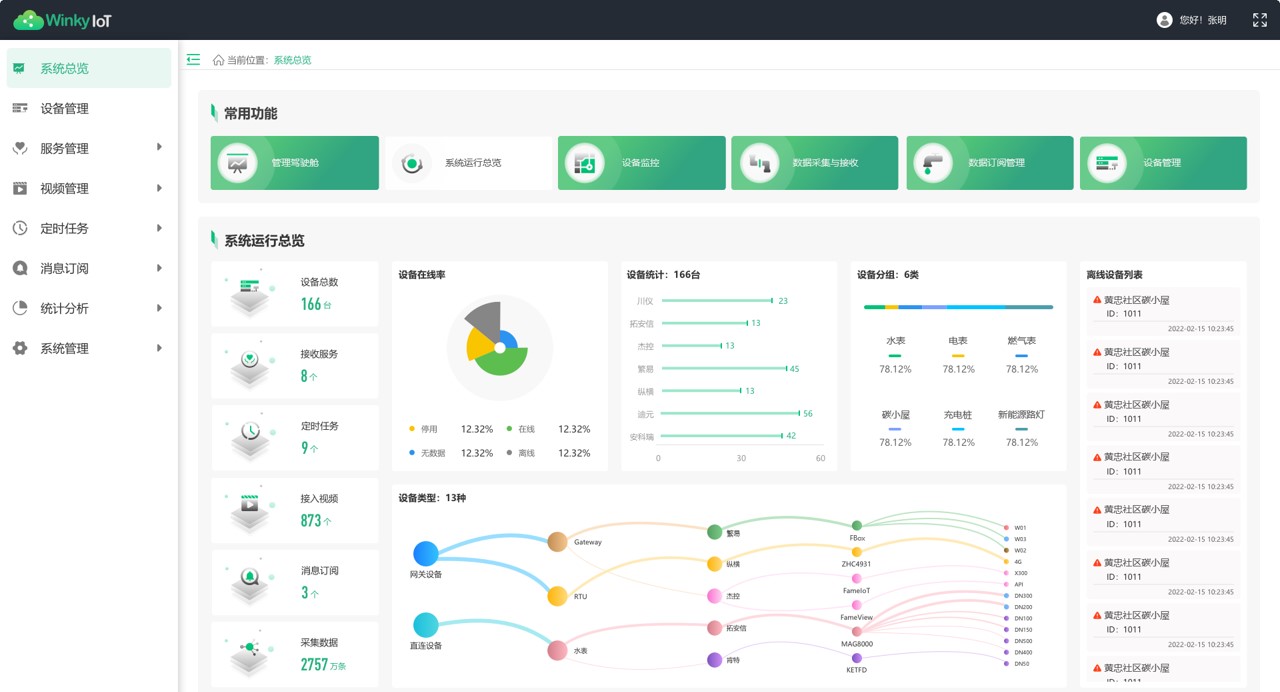
Task: Click the 视频管理 play icon in sidebar
Action: (20, 188)
